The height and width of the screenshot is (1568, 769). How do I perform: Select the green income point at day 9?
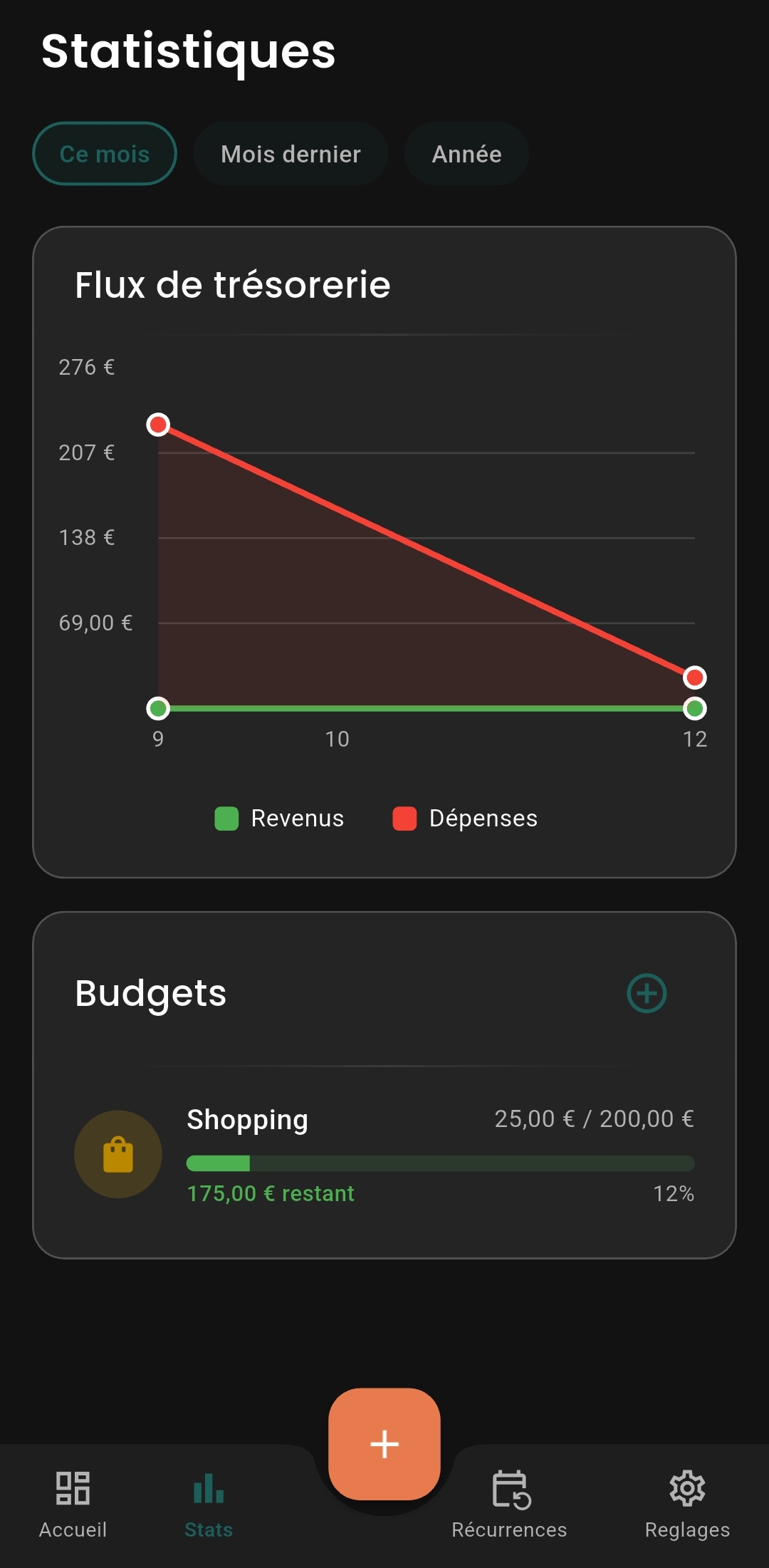pyautogui.click(x=158, y=709)
